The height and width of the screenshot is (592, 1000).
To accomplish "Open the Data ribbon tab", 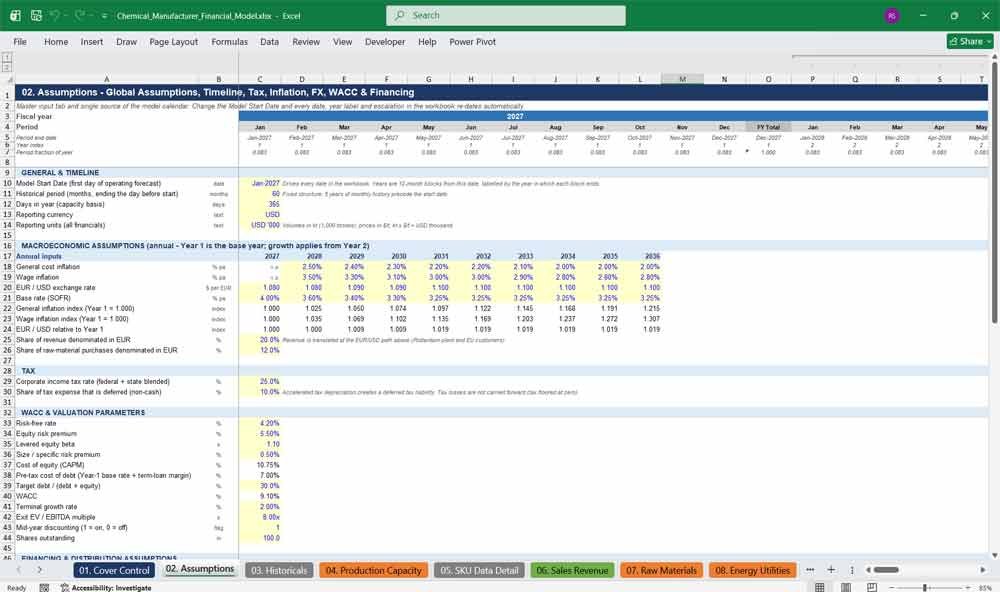I will [x=269, y=41].
